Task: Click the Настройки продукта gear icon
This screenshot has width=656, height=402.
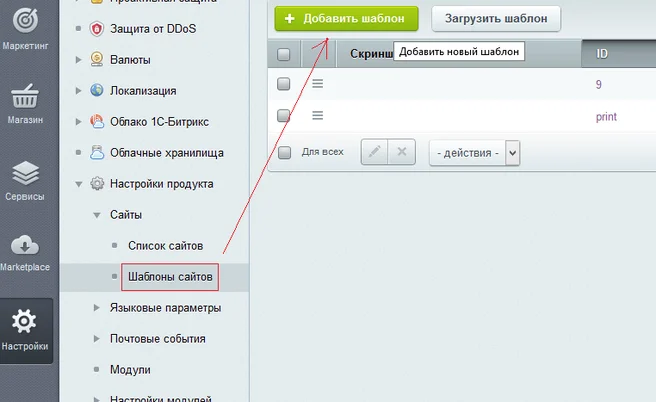Action: pyautogui.click(x=97, y=183)
